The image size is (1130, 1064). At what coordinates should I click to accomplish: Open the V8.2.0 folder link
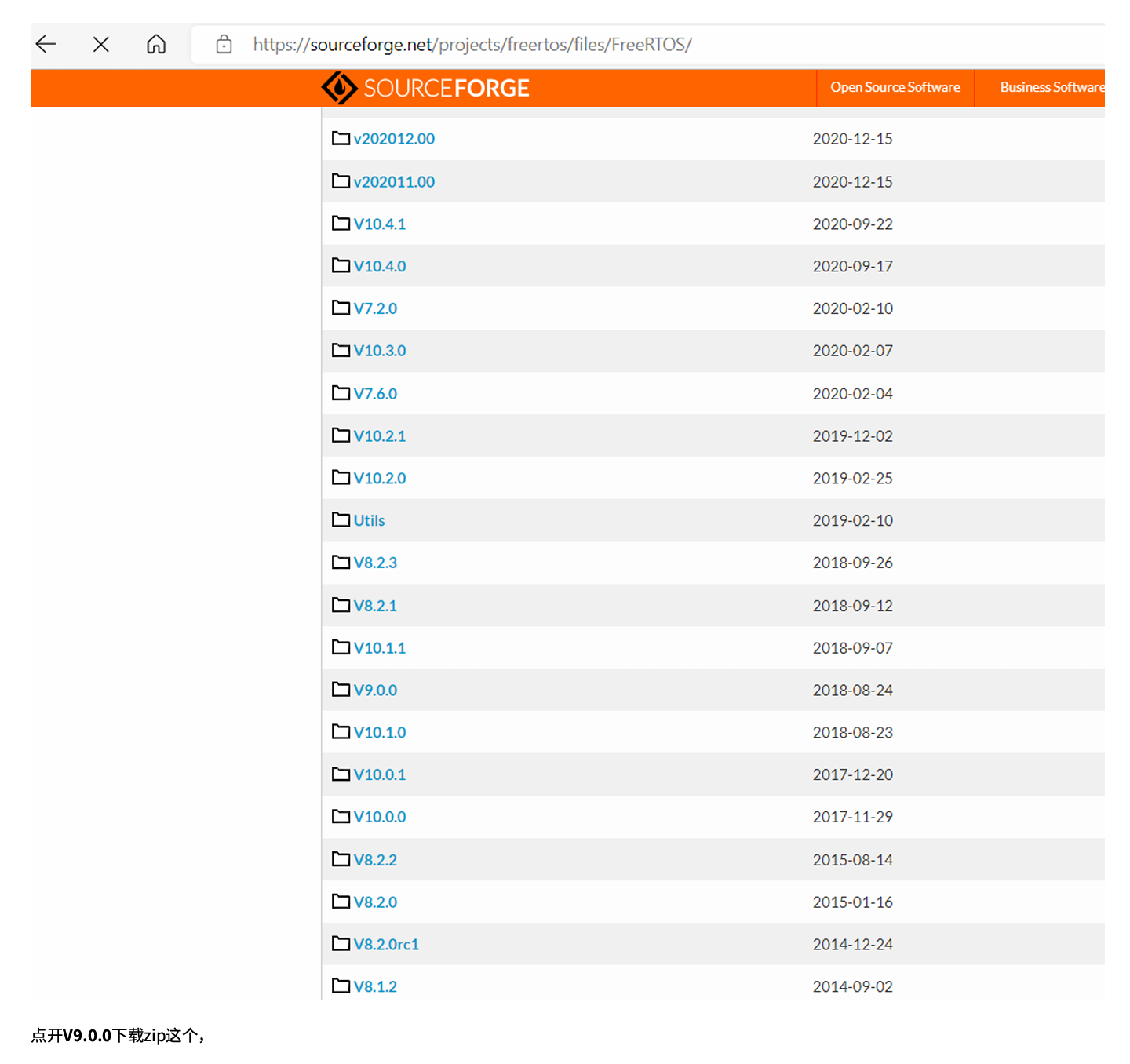click(375, 902)
